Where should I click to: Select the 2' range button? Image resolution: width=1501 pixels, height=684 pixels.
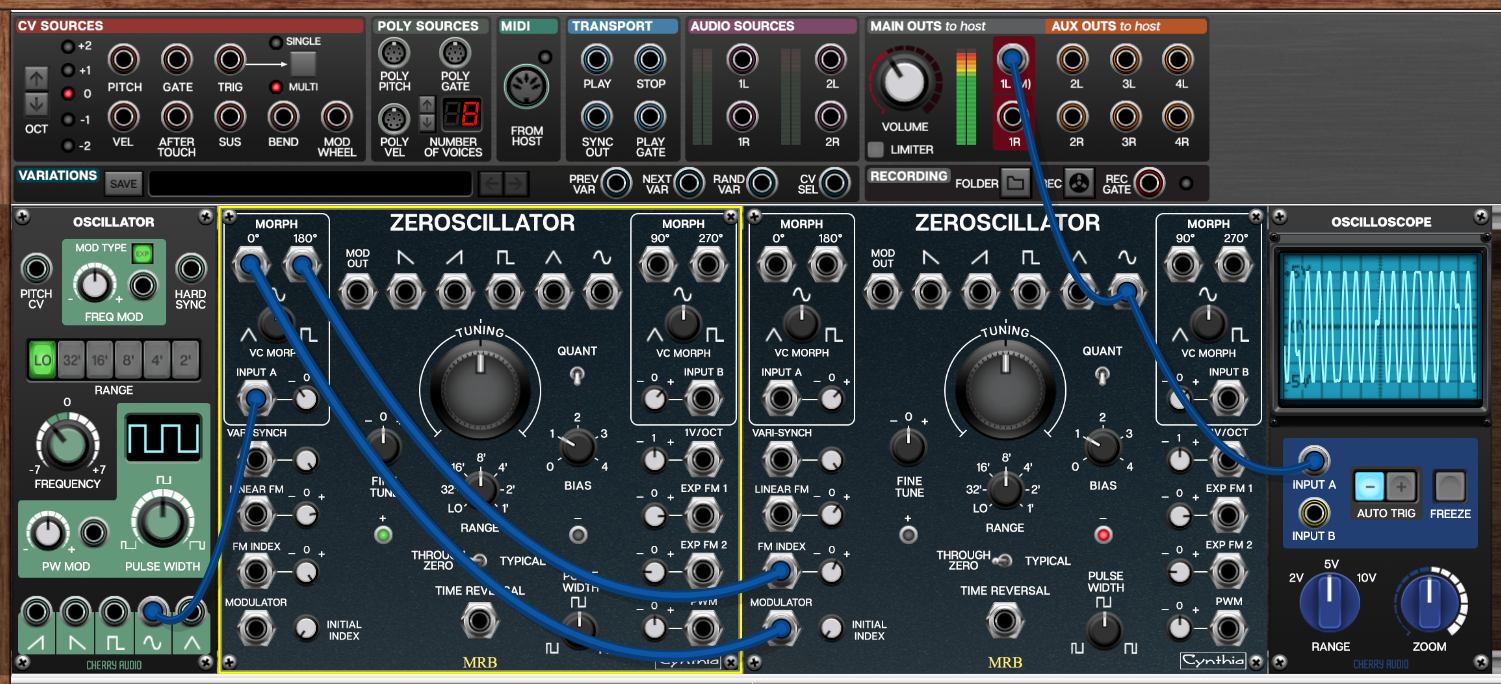coord(186,359)
